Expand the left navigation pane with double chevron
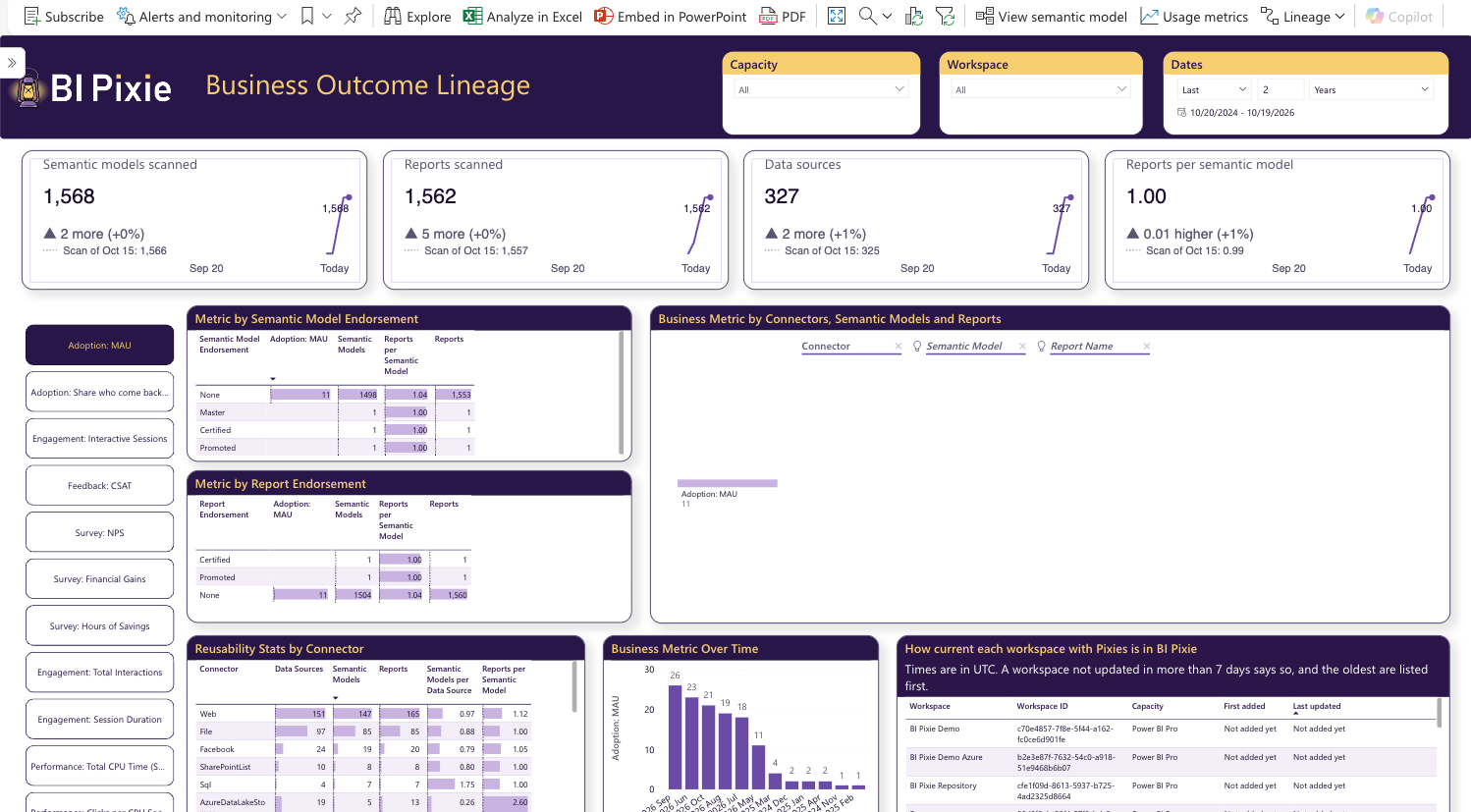This screenshot has width=1471, height=812. point(12,63)
